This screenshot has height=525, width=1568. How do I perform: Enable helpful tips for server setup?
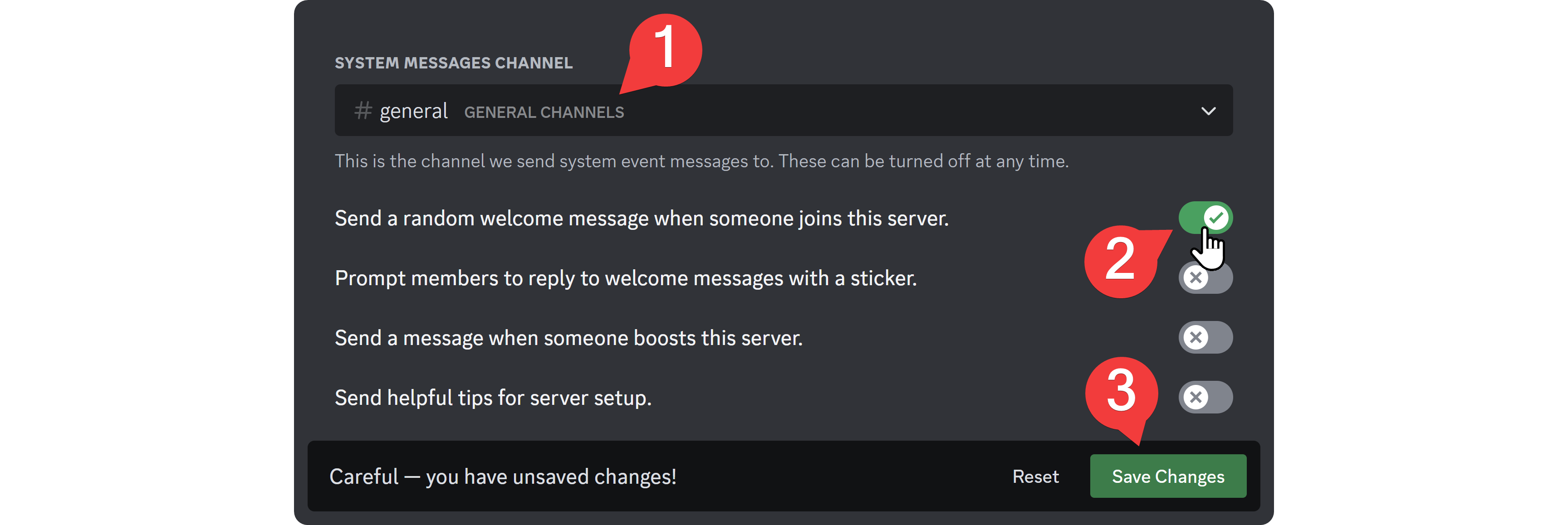tap(1206, 397)
